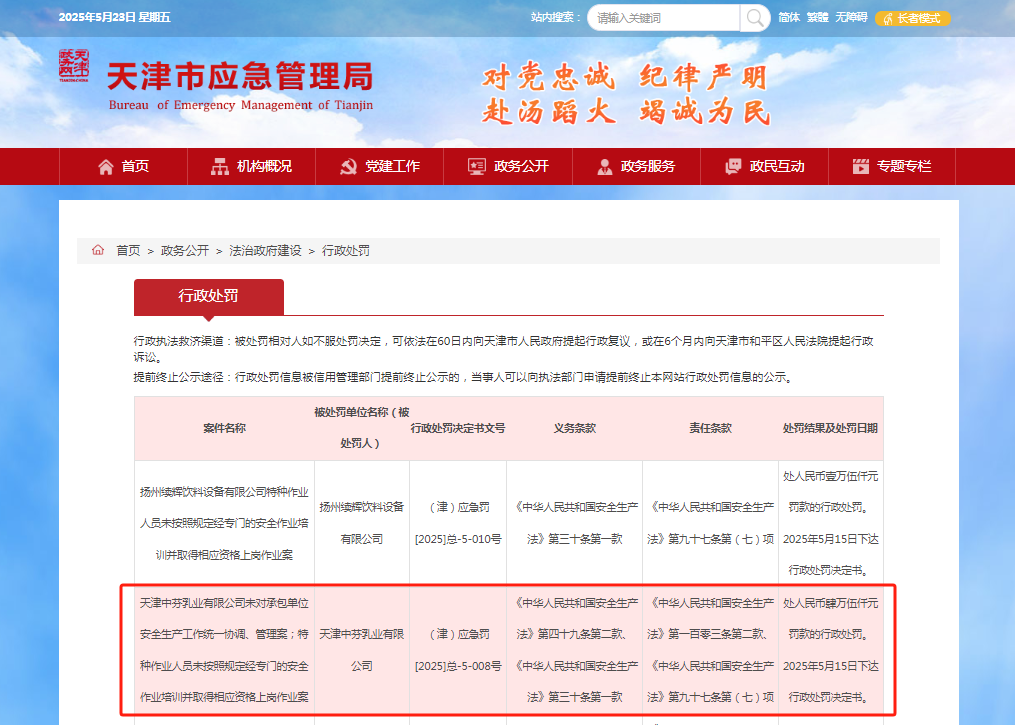The width and height of the screenshot is (1015, 725).
Task: Click the home icon in the breadcrumb
Action: (98, 250)
